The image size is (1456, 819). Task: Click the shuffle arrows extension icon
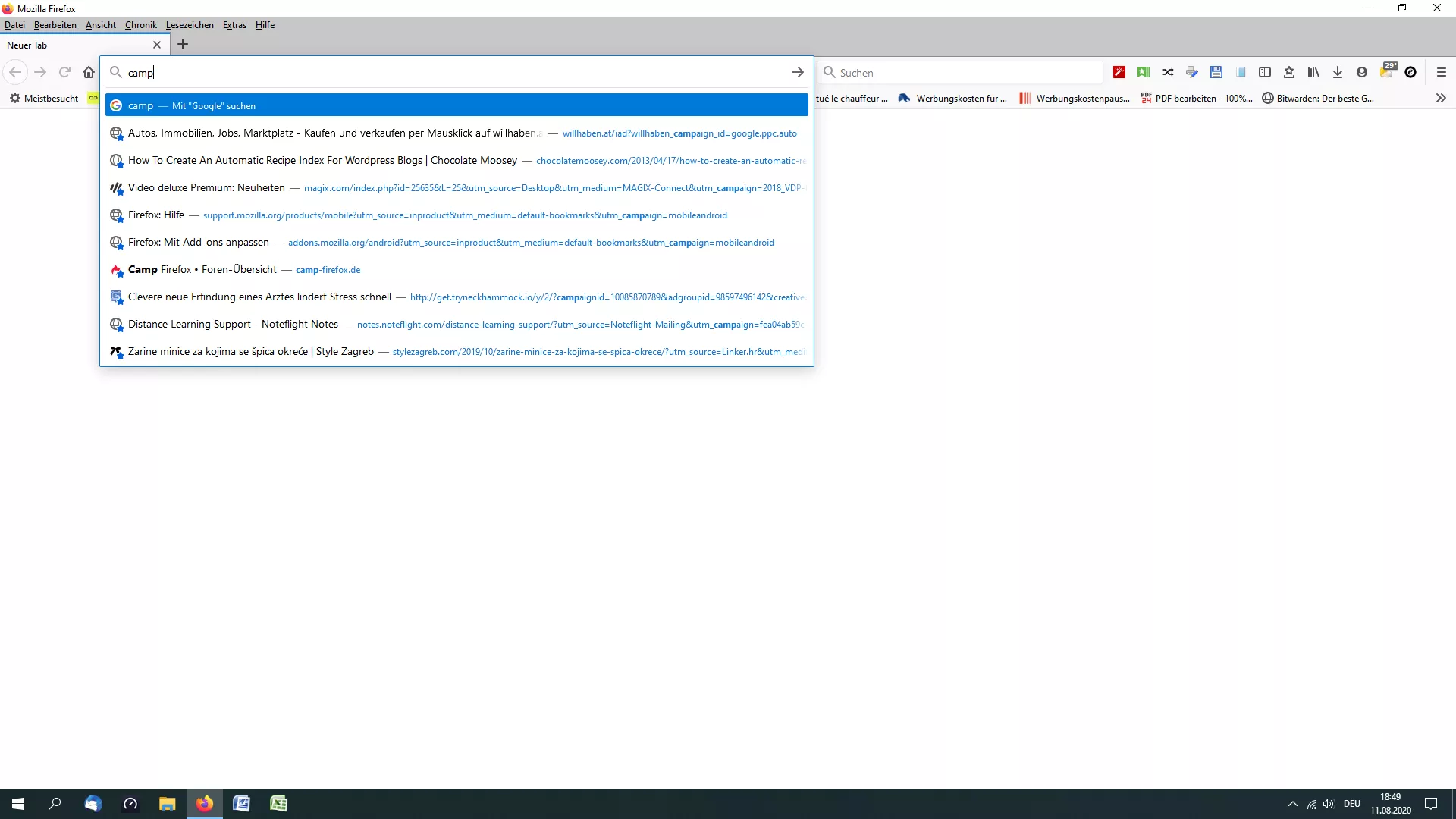tap(1168, 73)
